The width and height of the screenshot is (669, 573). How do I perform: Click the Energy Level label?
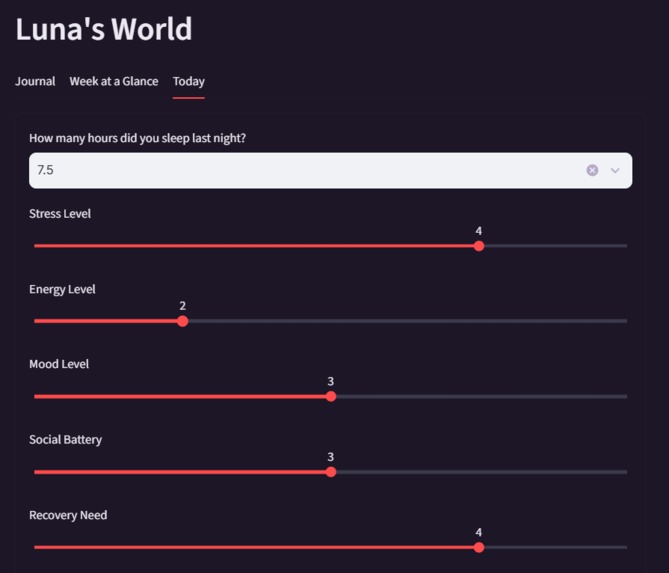[62, 289]
